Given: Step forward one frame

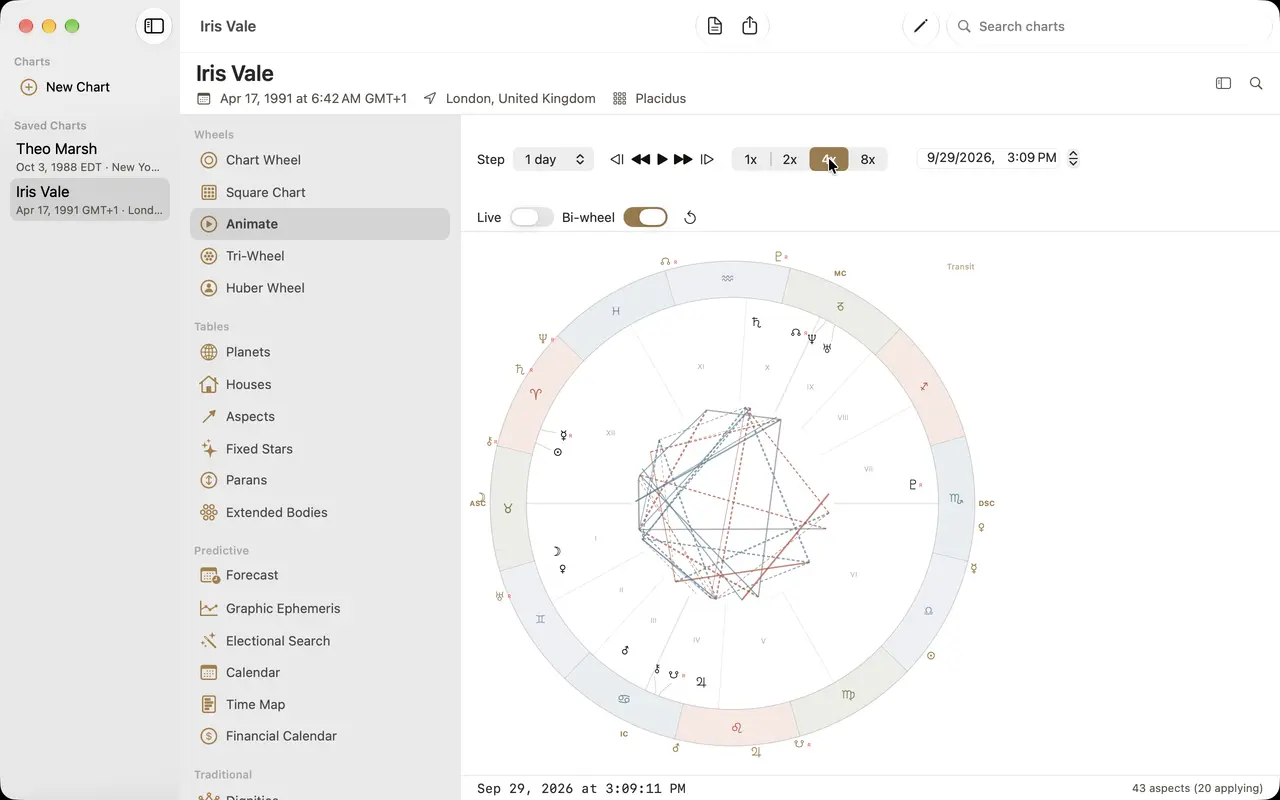Looking at the screenshot, I should click(707, 159).
